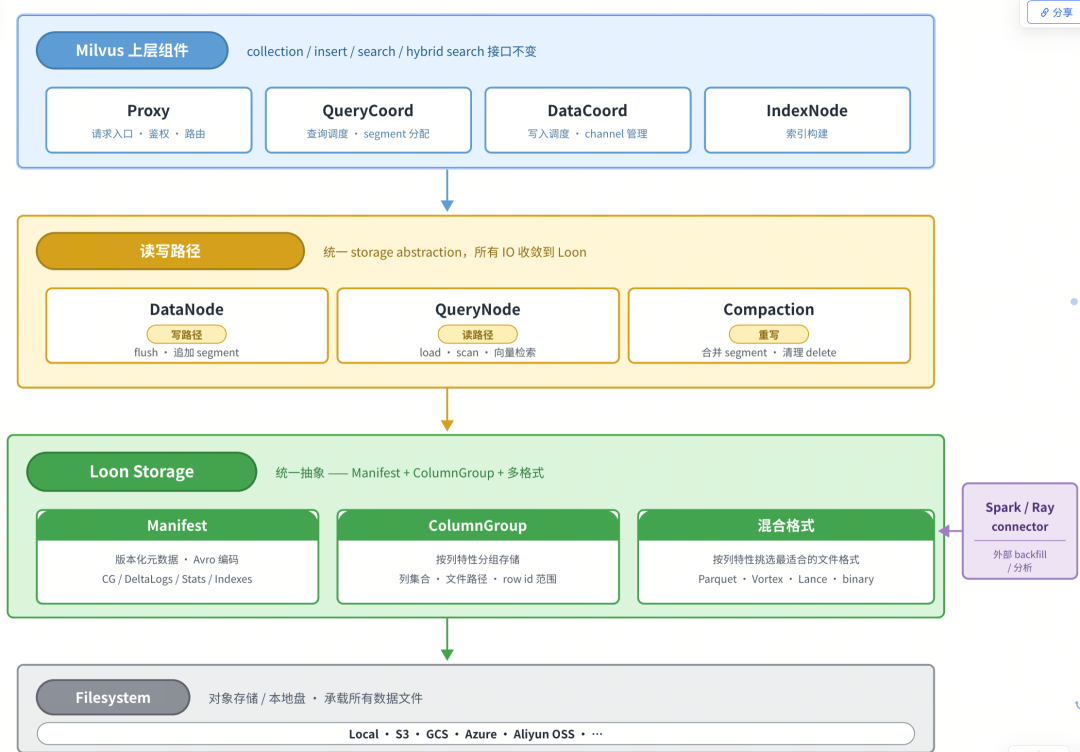Click text "Parquet · Vortex · Lance · binary"
The height and width of the screenshot is (752, 1080).
[786, 579]
